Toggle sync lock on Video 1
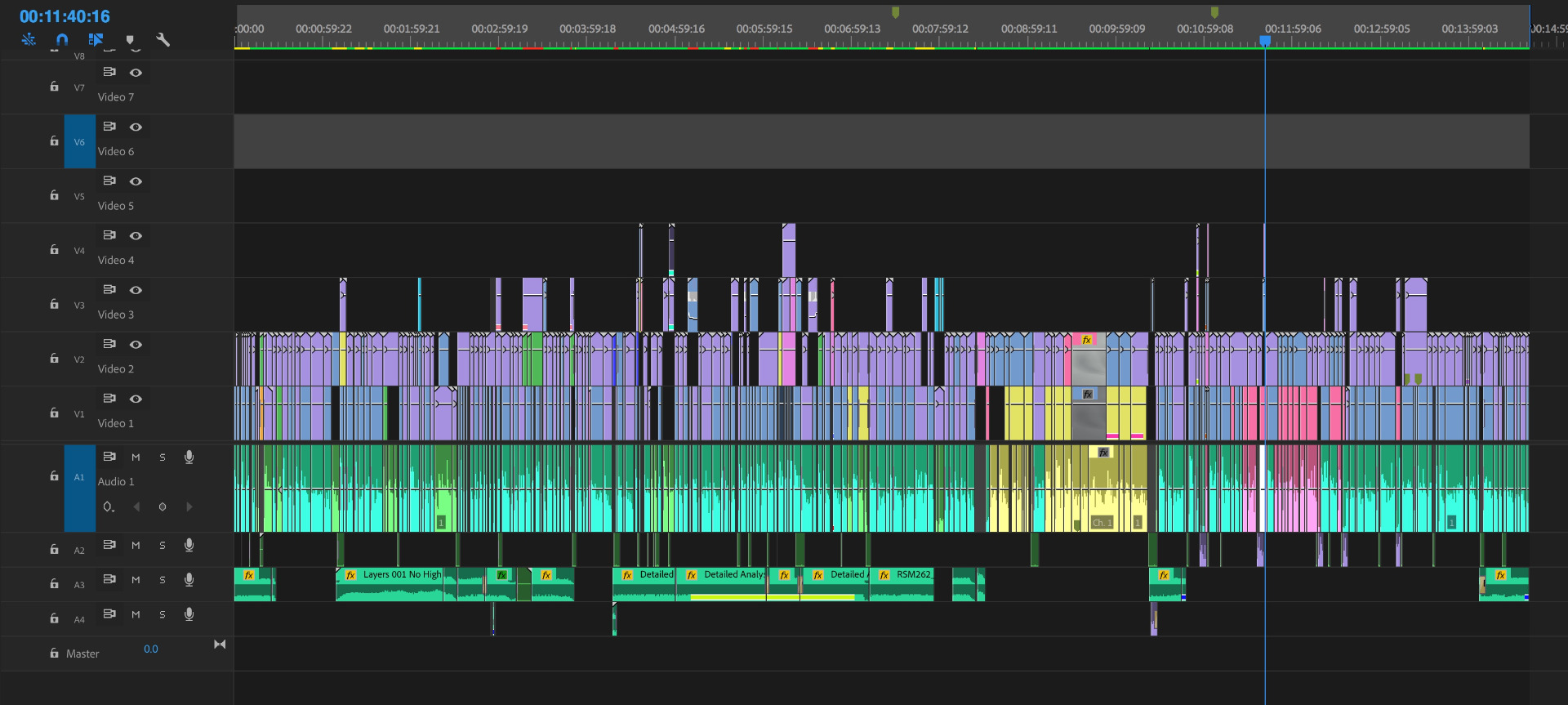Viewport: 1568px width, 705px height. (x=109, y=398)
